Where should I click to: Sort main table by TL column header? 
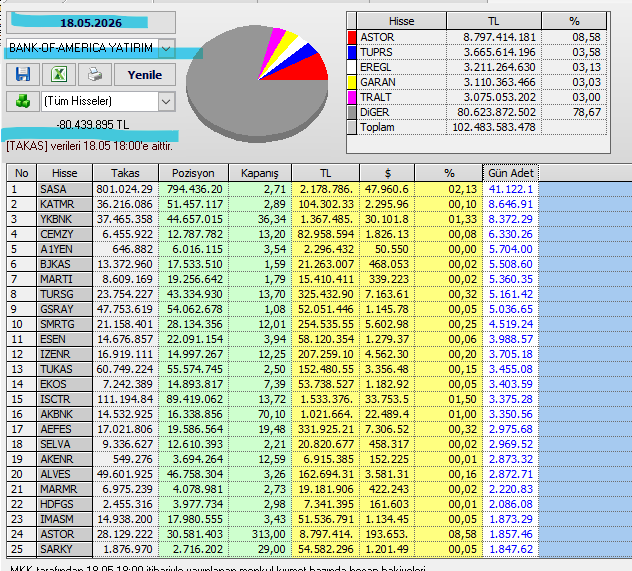pos(325,173)
